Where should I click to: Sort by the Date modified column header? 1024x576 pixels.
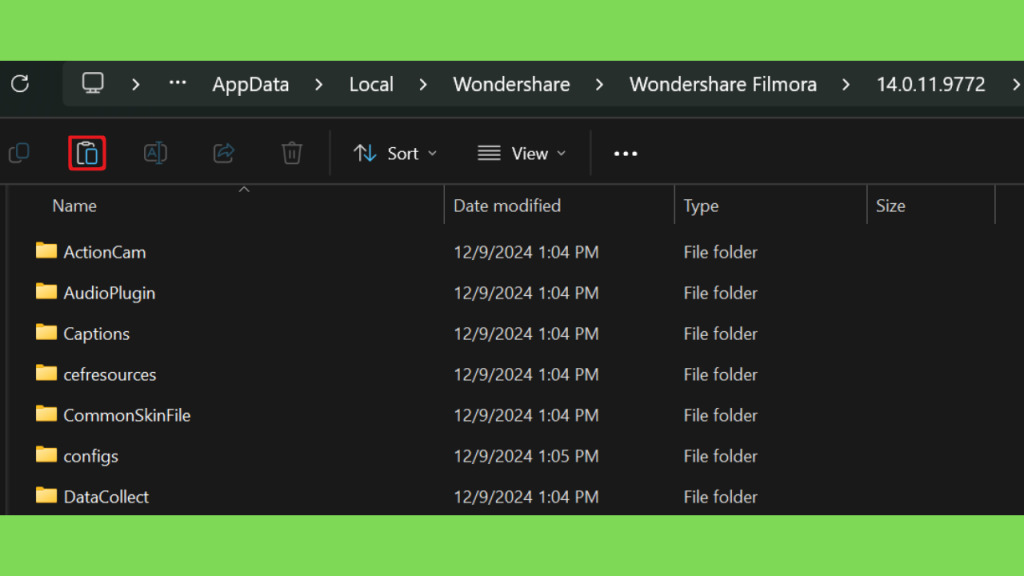(507, 206)
